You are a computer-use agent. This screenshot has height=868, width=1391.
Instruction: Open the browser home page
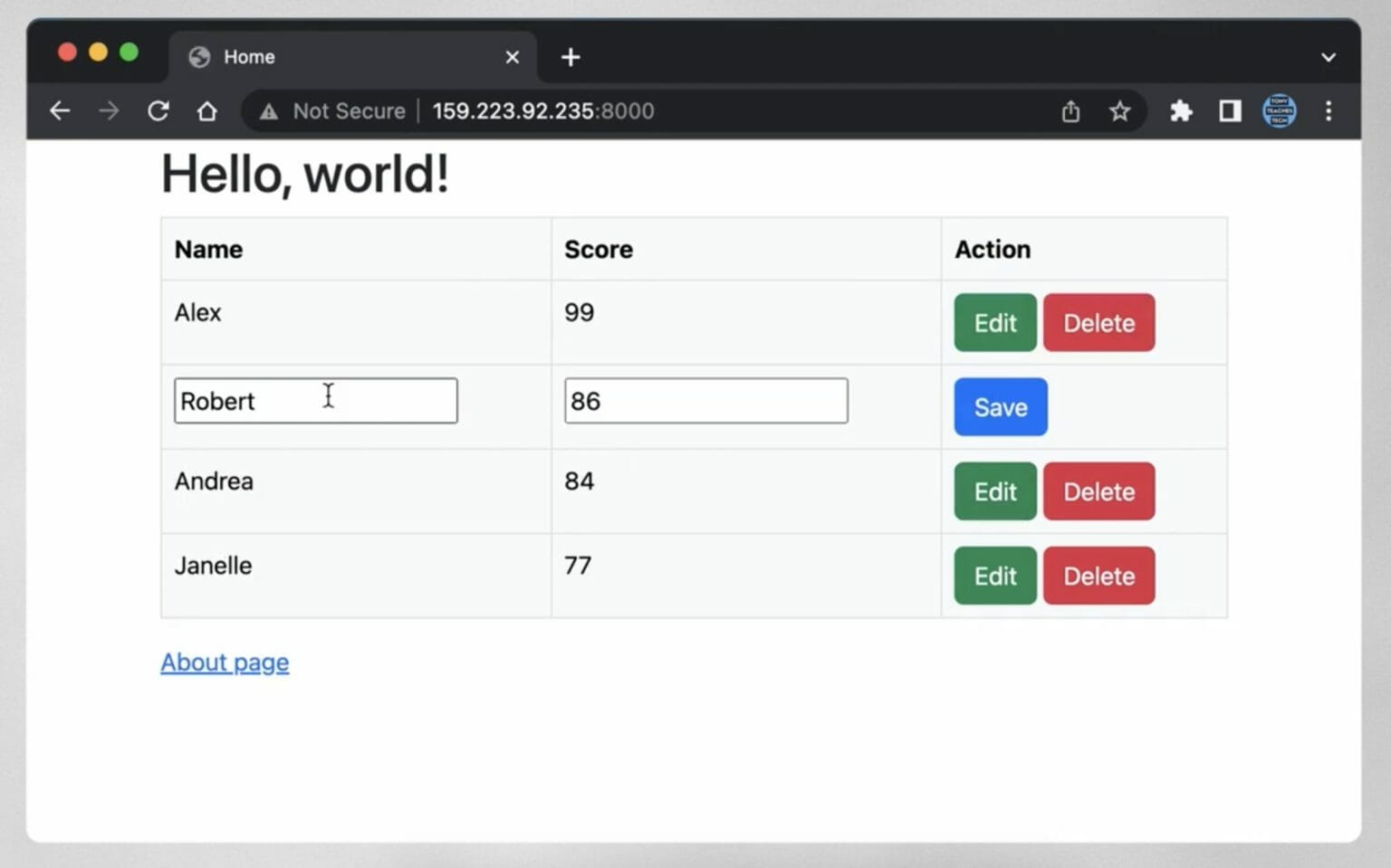coord(207,111)
